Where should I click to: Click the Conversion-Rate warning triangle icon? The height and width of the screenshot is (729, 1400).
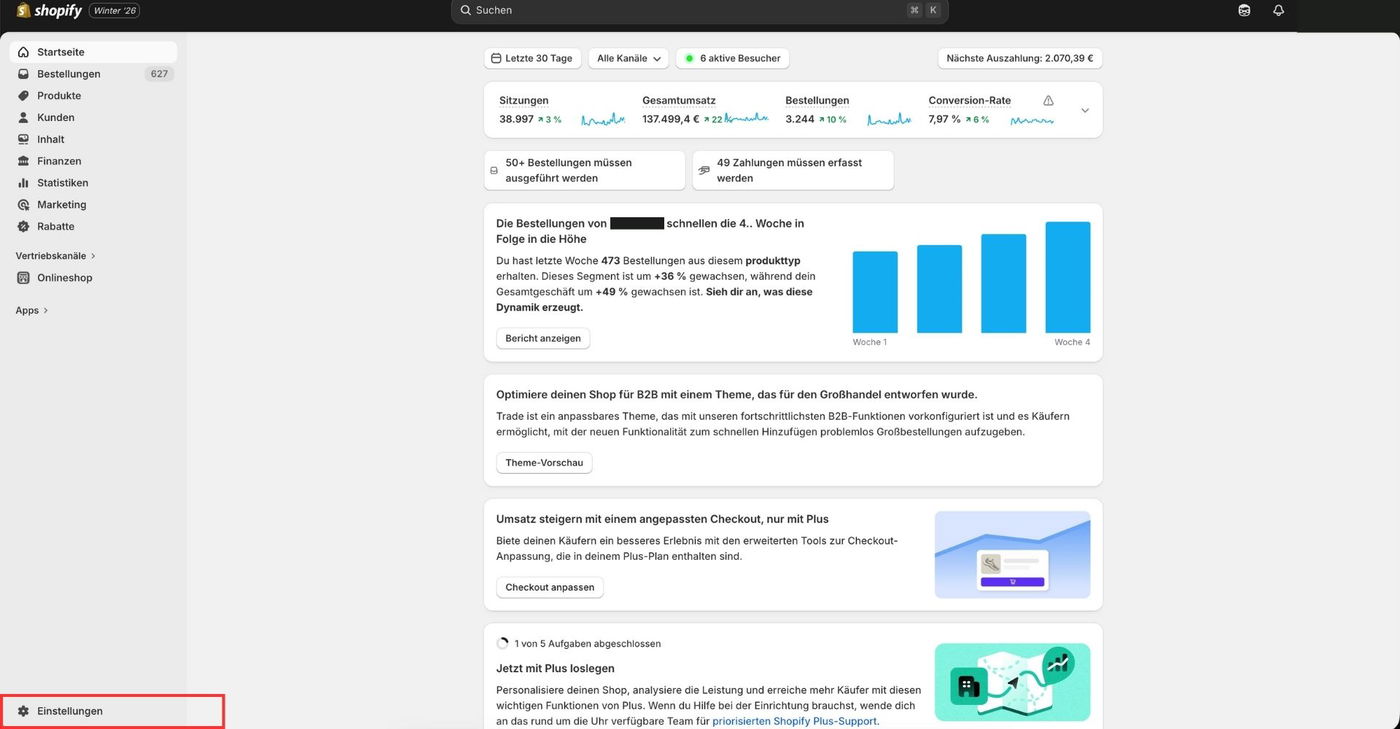[x=1048, y=101]
